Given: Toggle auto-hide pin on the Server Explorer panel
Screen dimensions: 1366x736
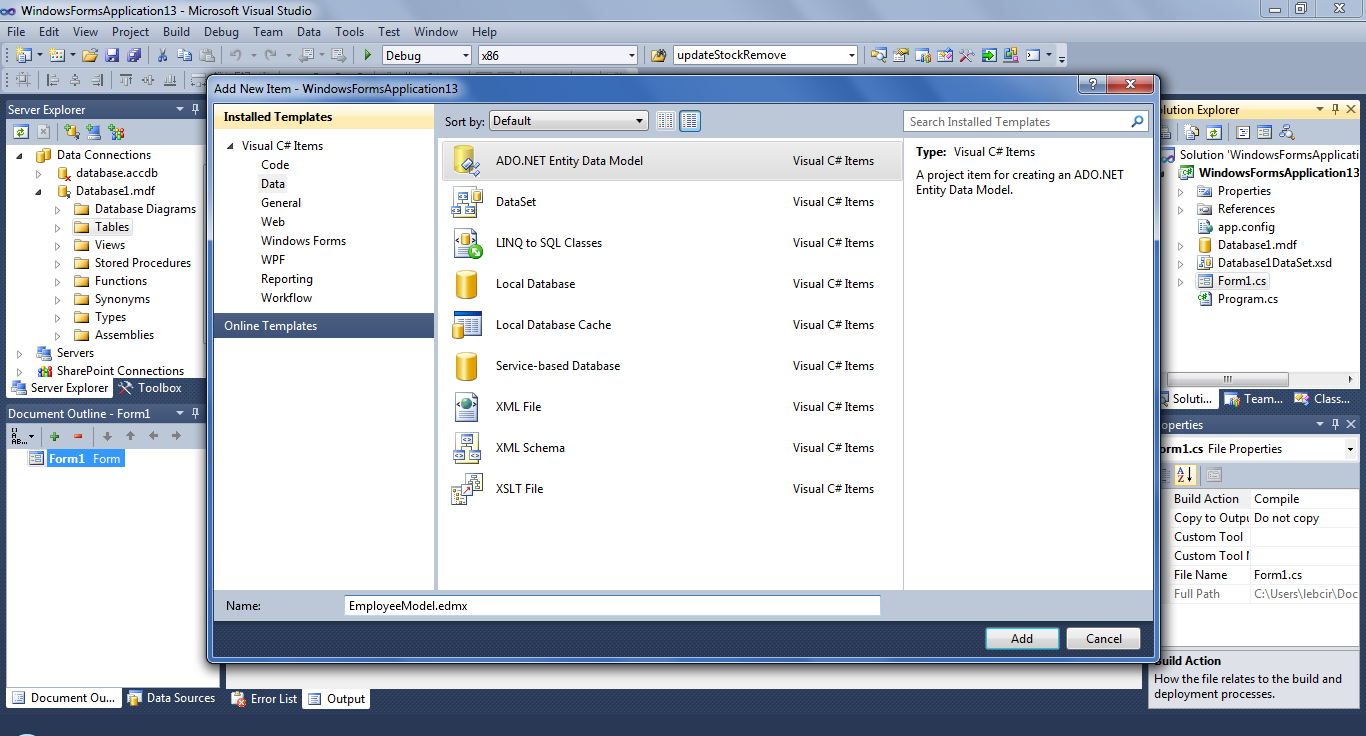Looking at the screenshot, I should (194, 109).
